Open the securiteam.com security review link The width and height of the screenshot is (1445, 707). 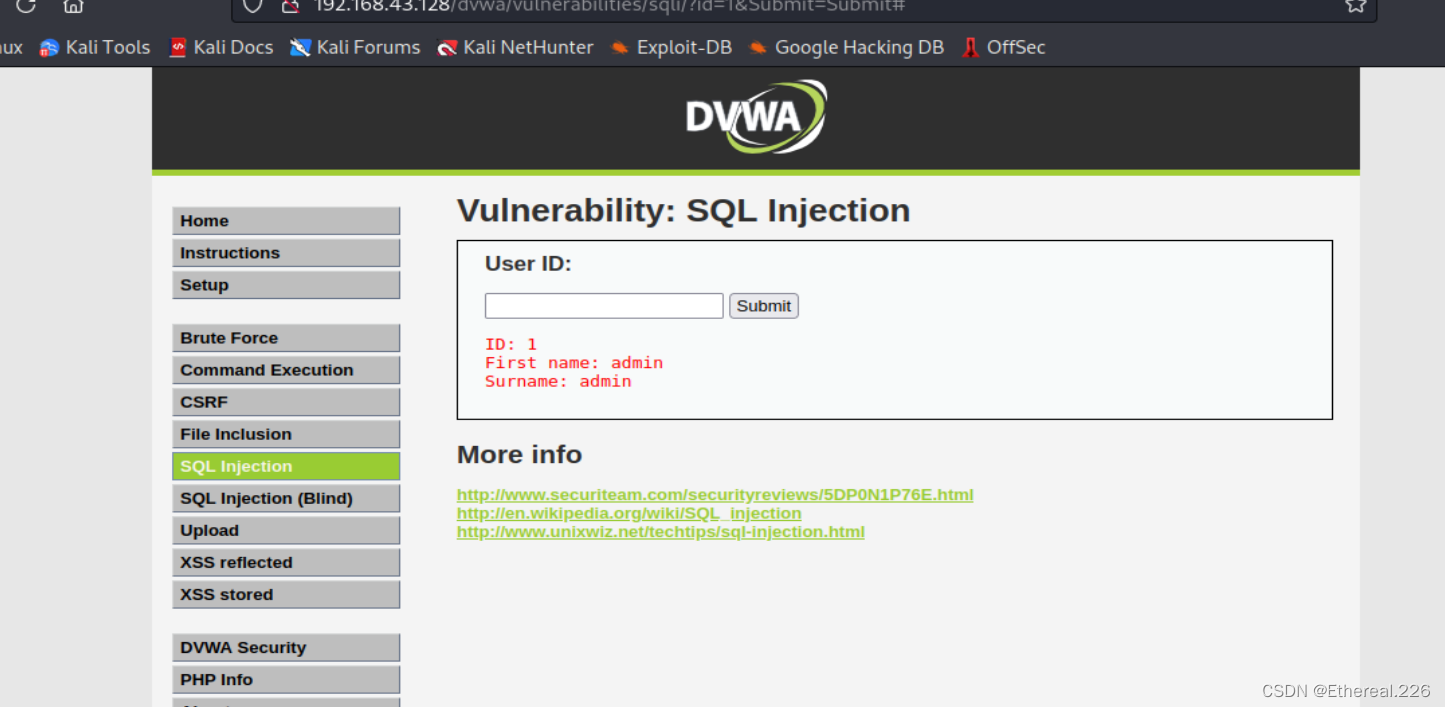(715, 495)
